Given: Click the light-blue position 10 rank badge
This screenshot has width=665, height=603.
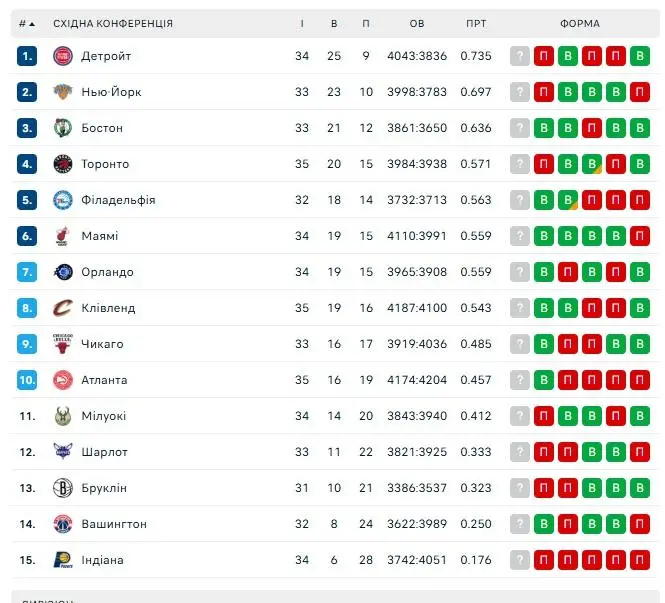Looking at the screenshot, I should pos(27,380).
